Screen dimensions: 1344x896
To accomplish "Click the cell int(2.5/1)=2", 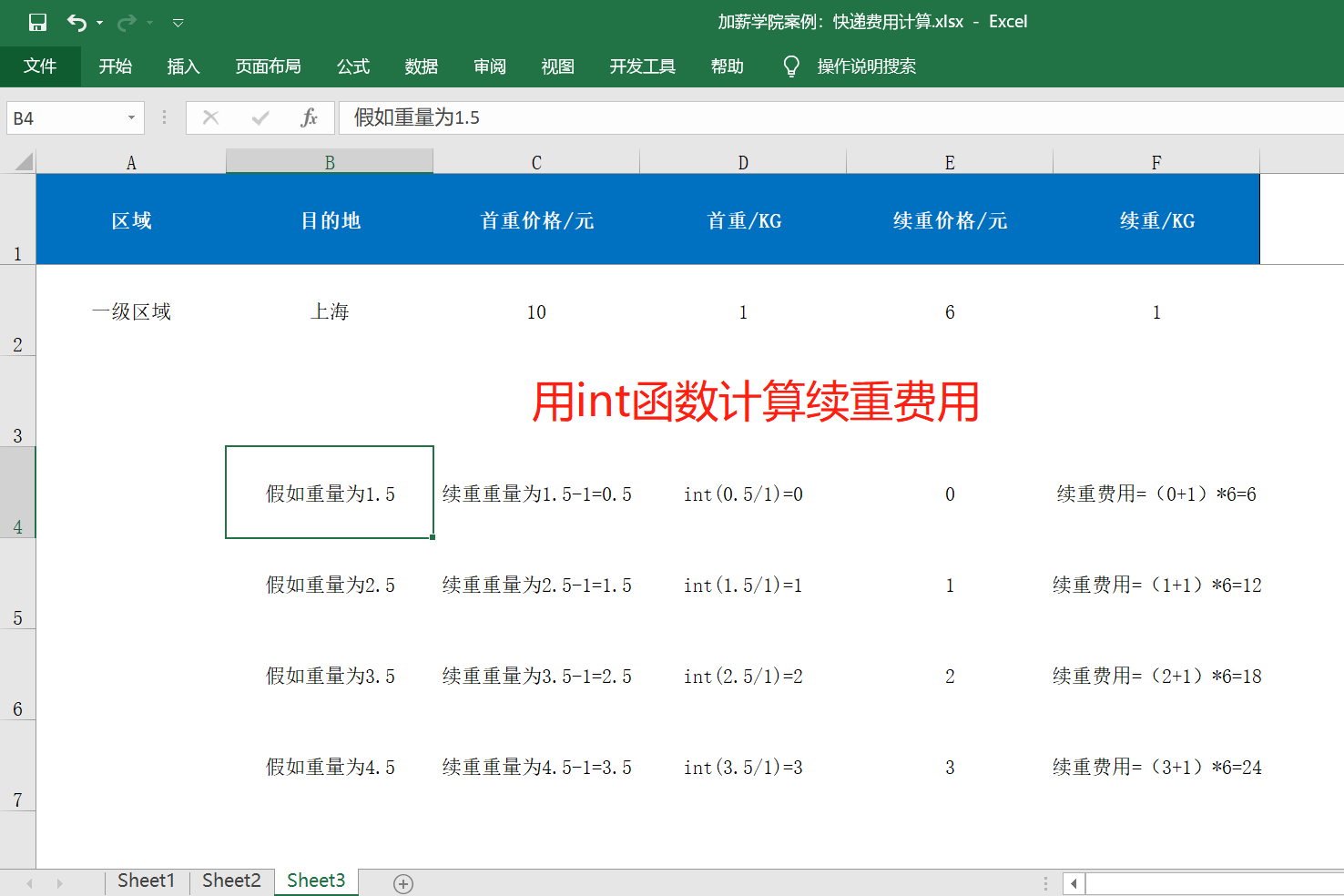I will coord(743,675).
